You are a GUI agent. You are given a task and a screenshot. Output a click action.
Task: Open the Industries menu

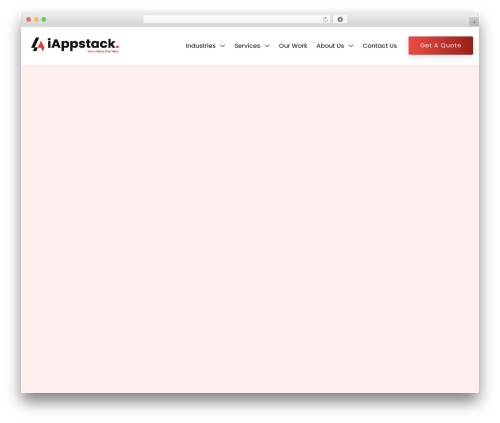200,46
